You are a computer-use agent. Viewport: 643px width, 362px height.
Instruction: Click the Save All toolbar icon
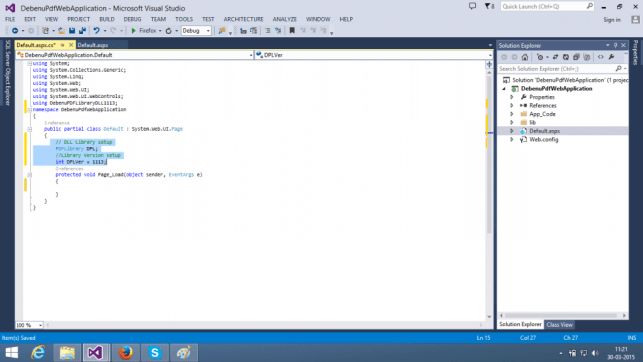click(82, 31)
